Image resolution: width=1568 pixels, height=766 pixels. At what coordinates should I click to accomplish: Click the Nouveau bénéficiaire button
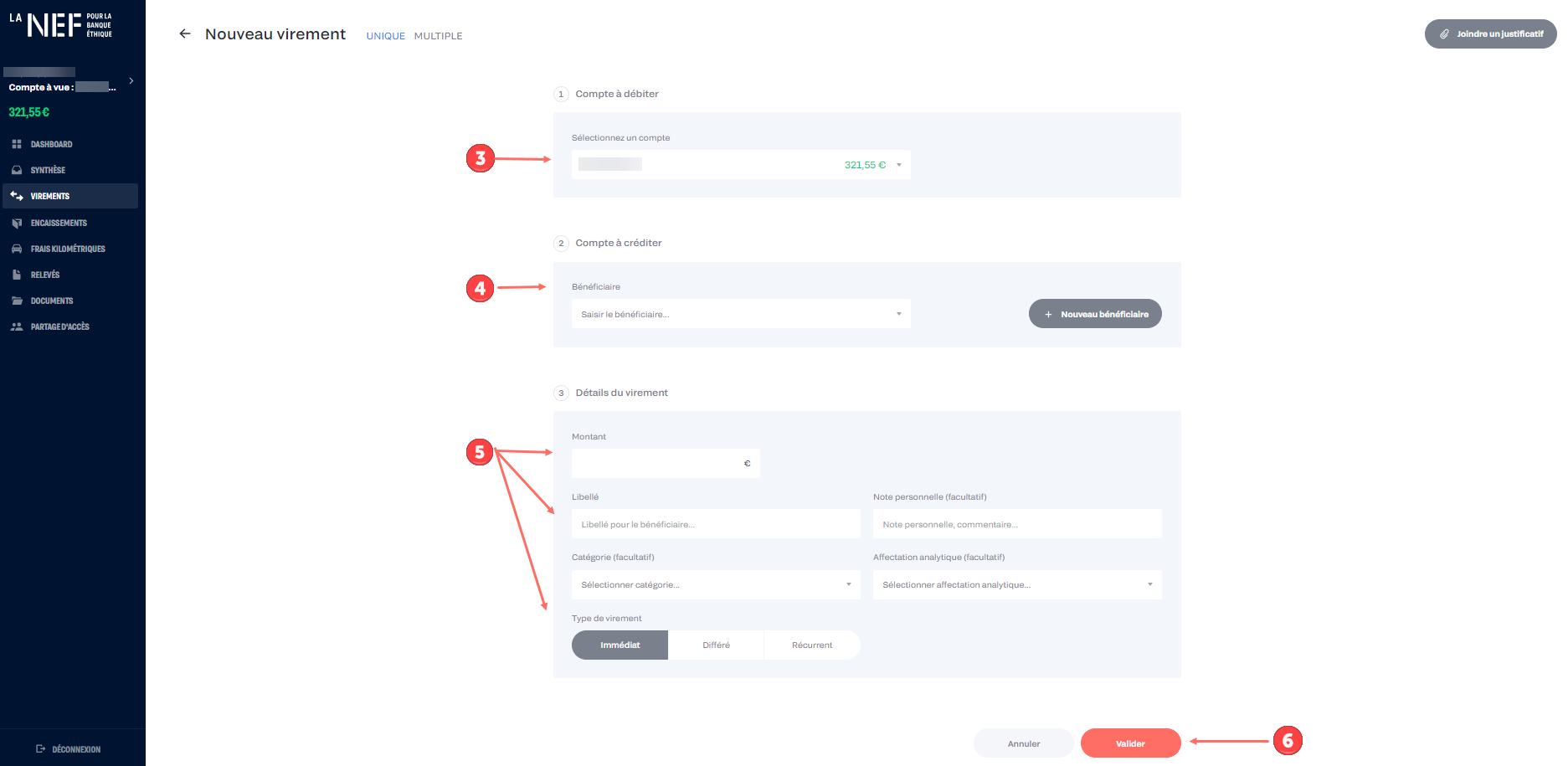coord(1095,314)
